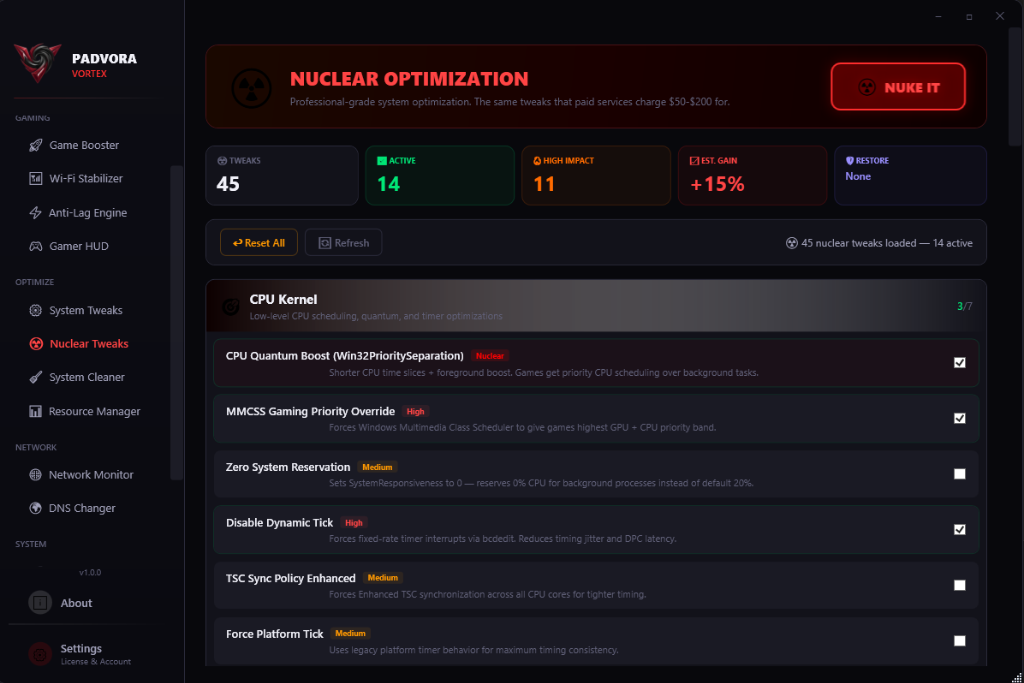Screen dimensions: 1024x683
Task: Click the Anti-Lag Engine lightning icon
Action: [35, 212]
